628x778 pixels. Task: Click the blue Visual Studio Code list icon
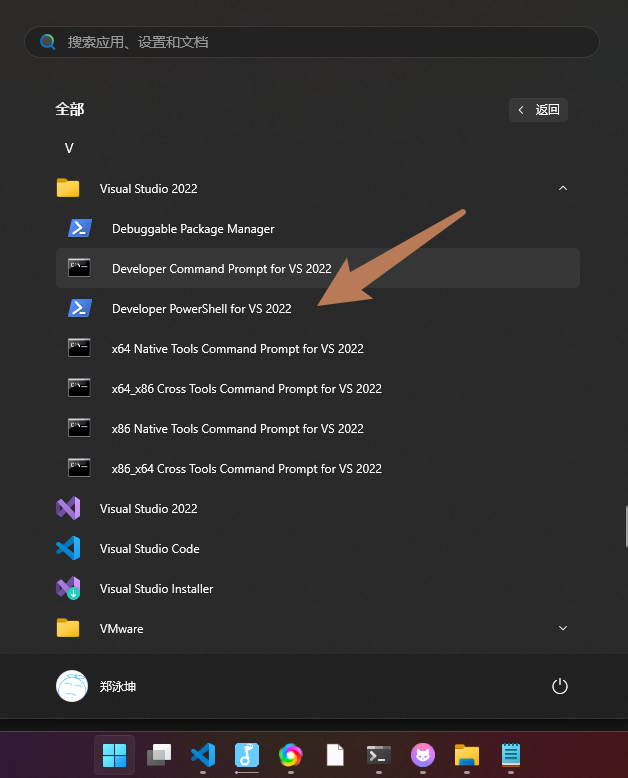click(68, 548)
